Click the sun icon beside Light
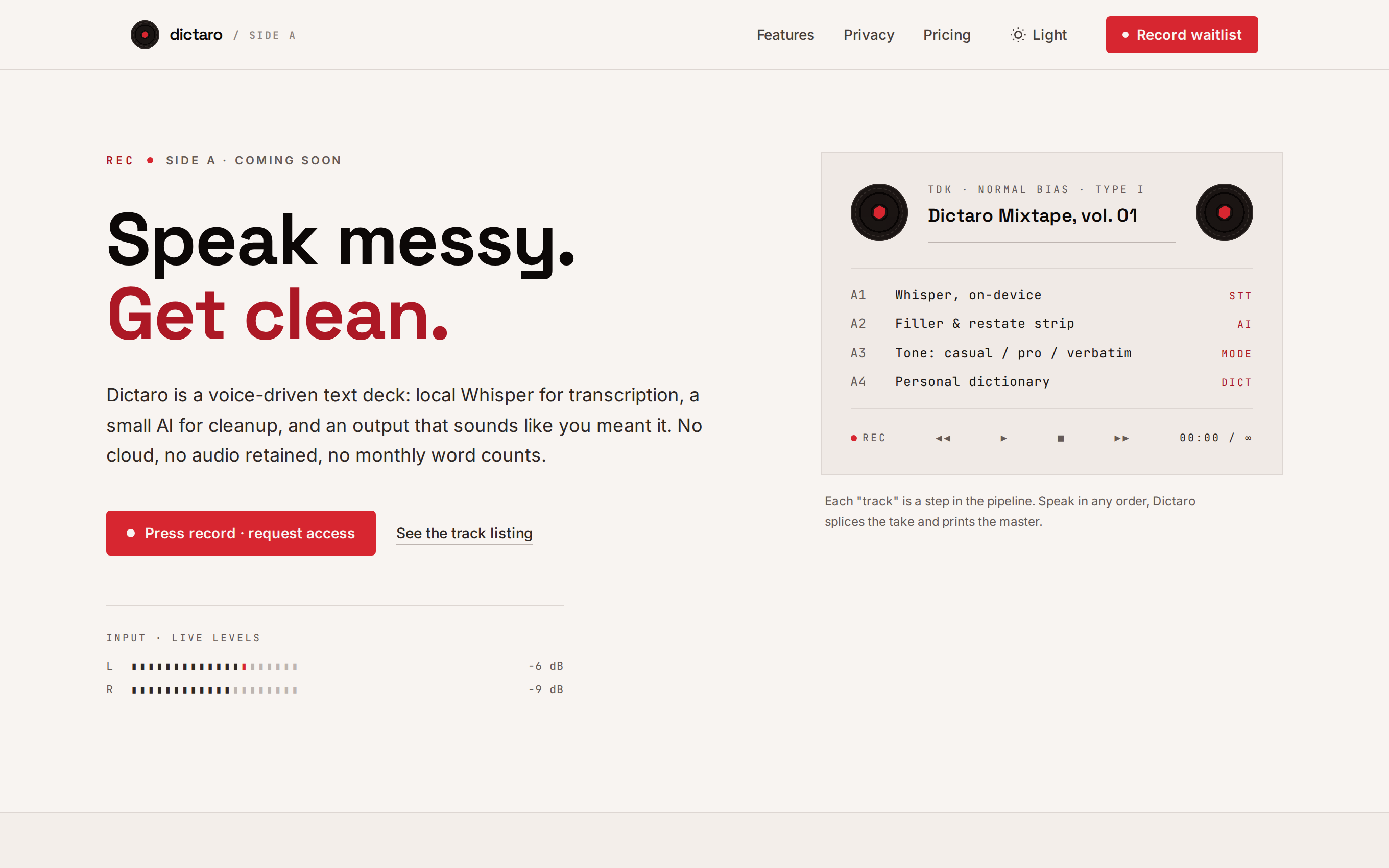The image size is (1389, 868). pos(1018,35)
